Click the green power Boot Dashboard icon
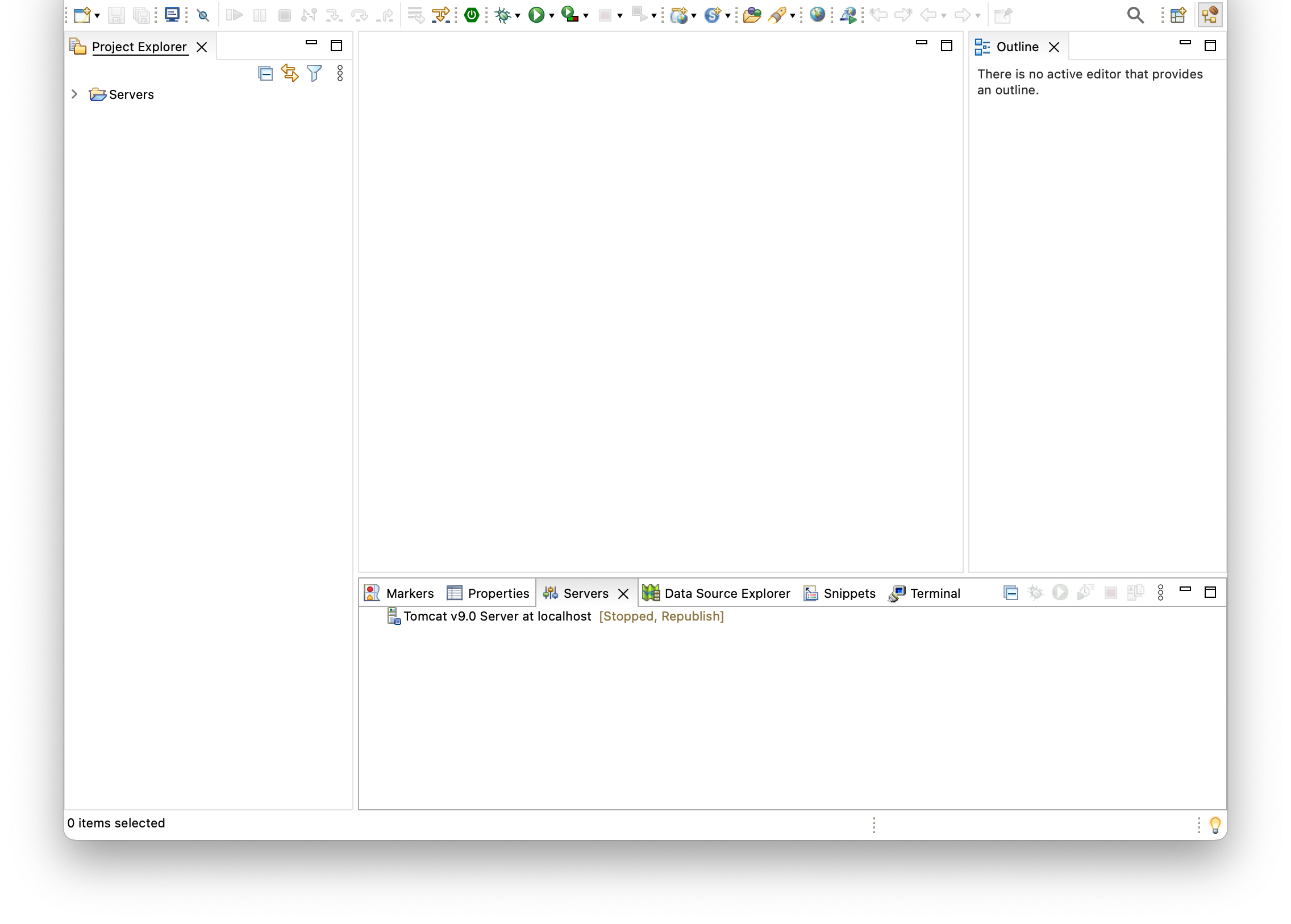Image resolution: width=1291 pixels, height=924 pixels. [x=471, y=15]
